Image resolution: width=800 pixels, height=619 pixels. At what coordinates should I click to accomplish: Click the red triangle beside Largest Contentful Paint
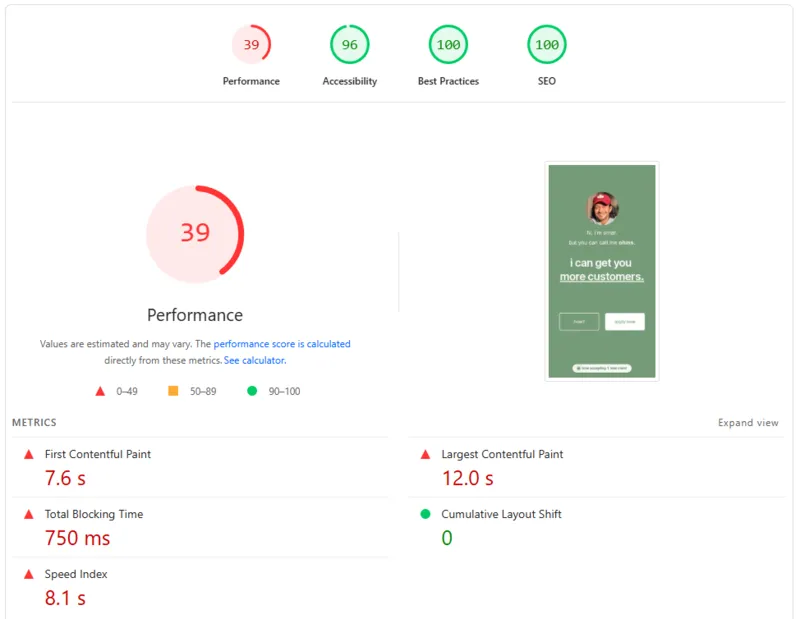click(425, 454)
